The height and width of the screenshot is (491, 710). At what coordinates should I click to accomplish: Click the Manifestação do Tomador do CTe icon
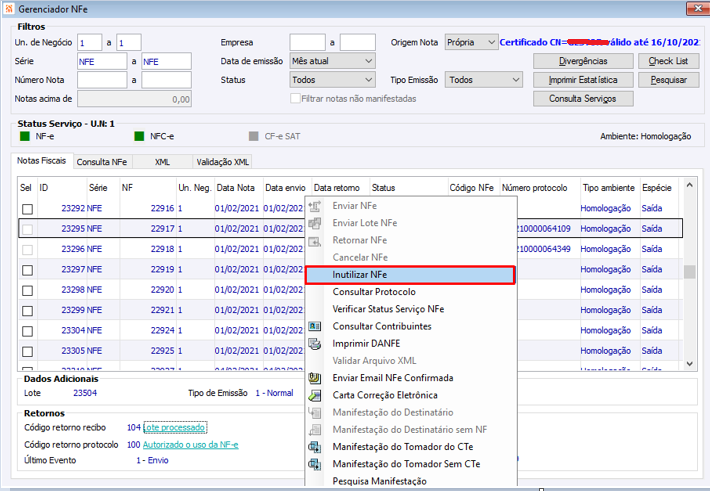[316, 447]
